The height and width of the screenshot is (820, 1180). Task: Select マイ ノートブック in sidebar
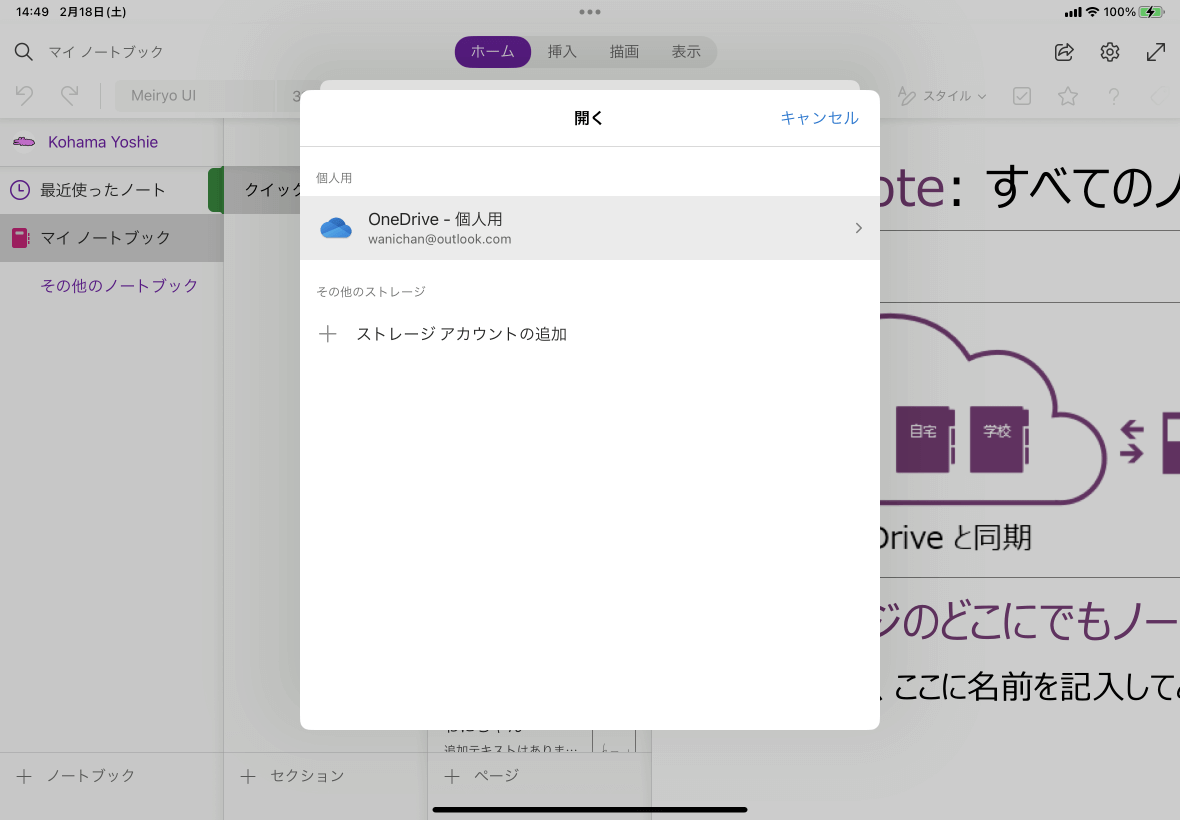[x=111, y=238]
